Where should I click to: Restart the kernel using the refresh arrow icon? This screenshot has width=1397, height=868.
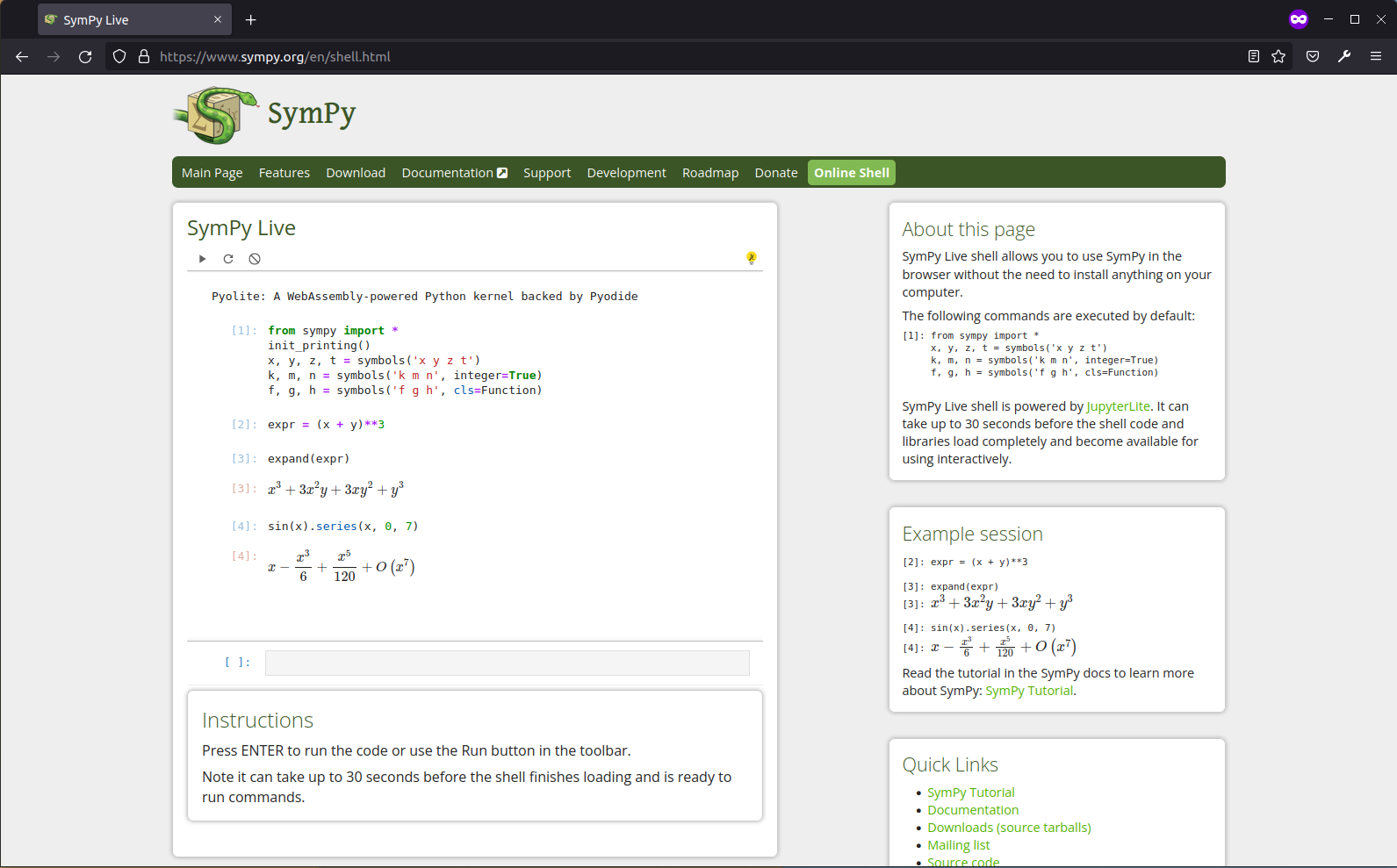coord(228,259)
